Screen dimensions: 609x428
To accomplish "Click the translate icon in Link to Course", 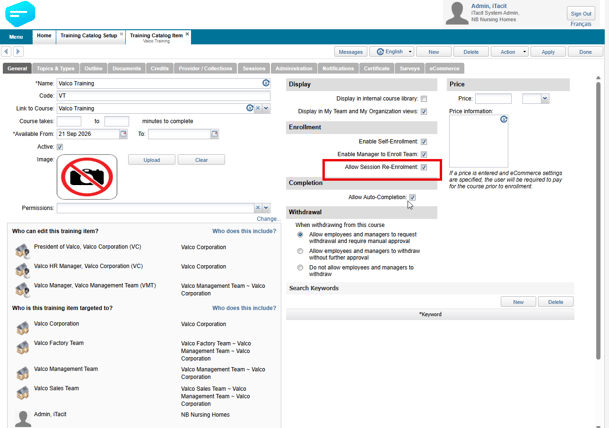I will (x=250, y=108).
